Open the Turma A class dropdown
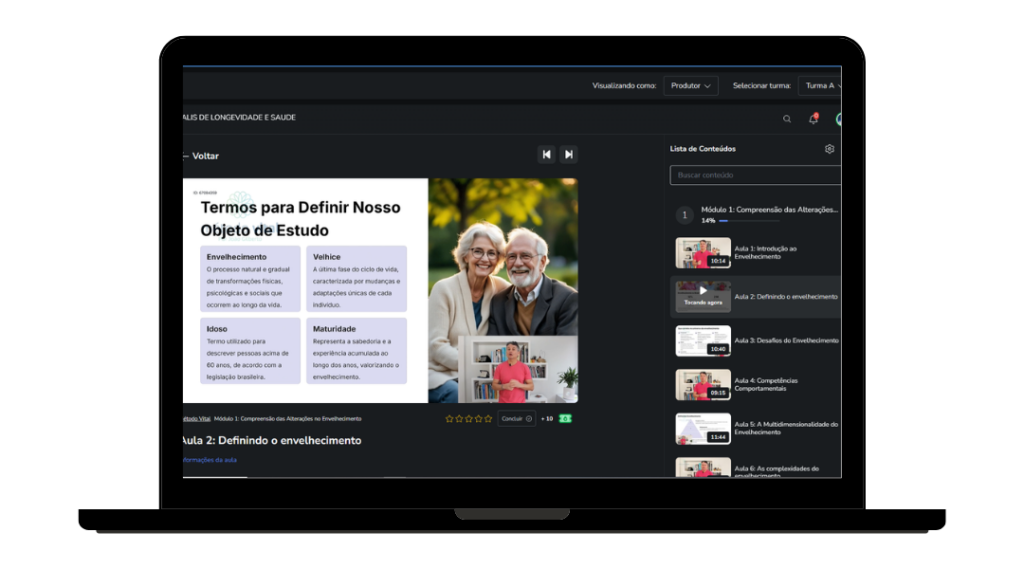1024x569 pixels. coord(822,86)
